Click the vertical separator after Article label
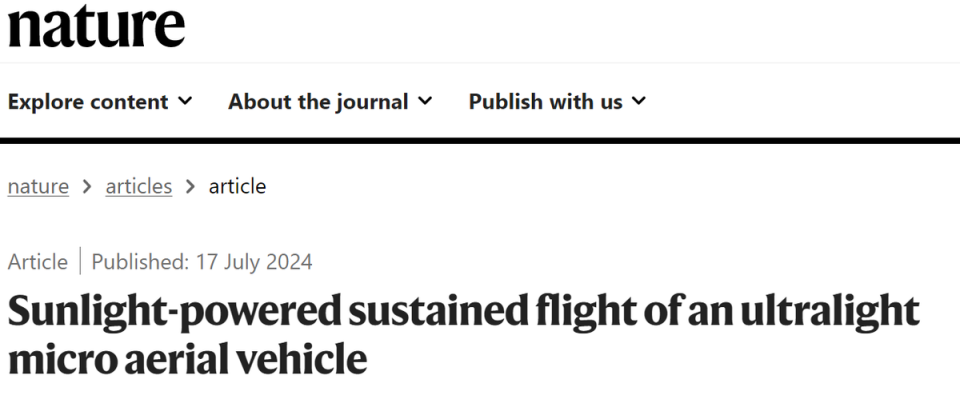 [80, 262]
